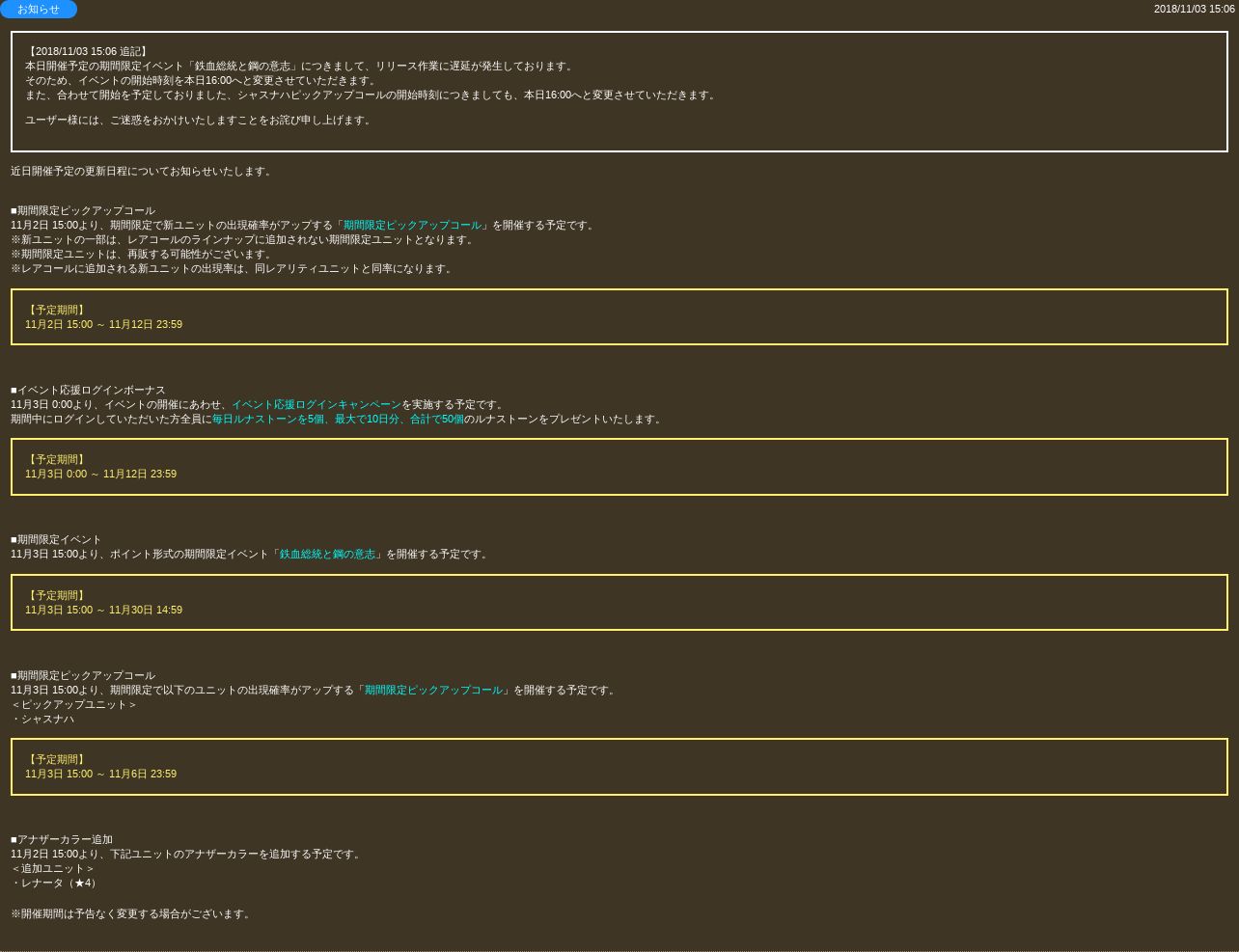Screen dimensions: 1239x952
Task: Open the first 期間限定ピックアップコール link
Action: [412, 225]
